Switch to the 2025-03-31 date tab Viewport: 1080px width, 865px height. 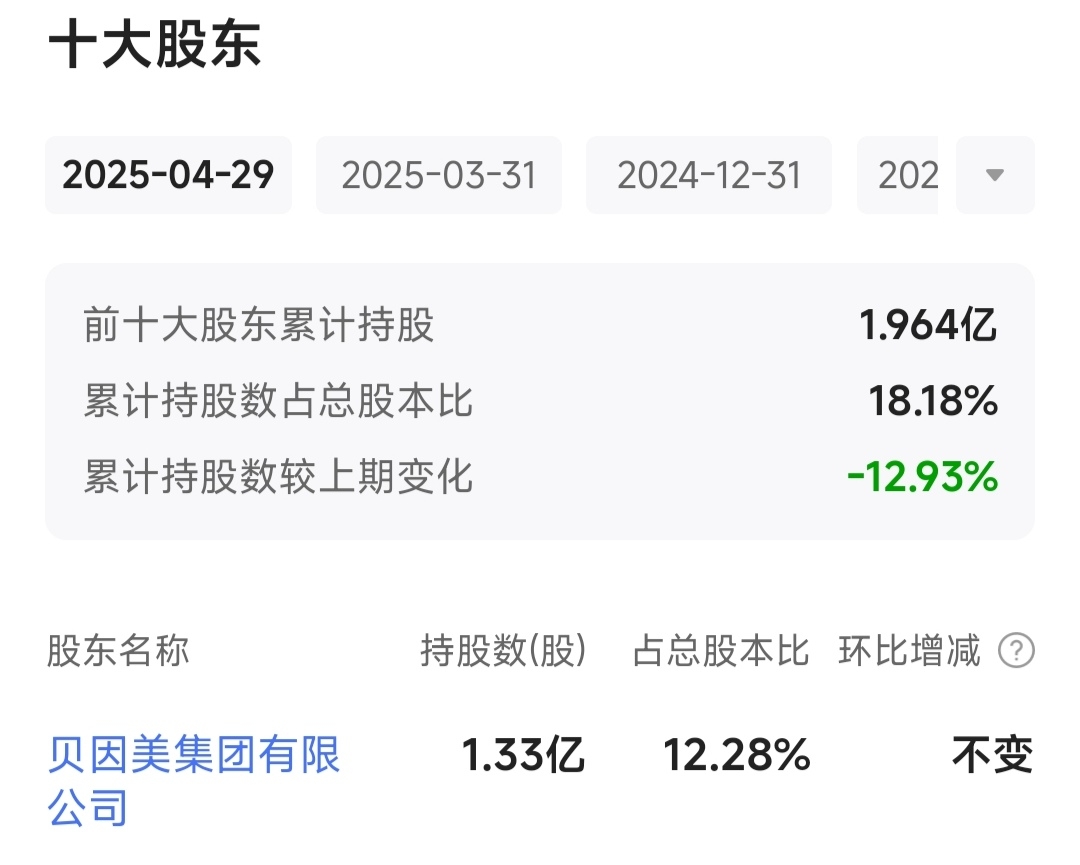439,175
